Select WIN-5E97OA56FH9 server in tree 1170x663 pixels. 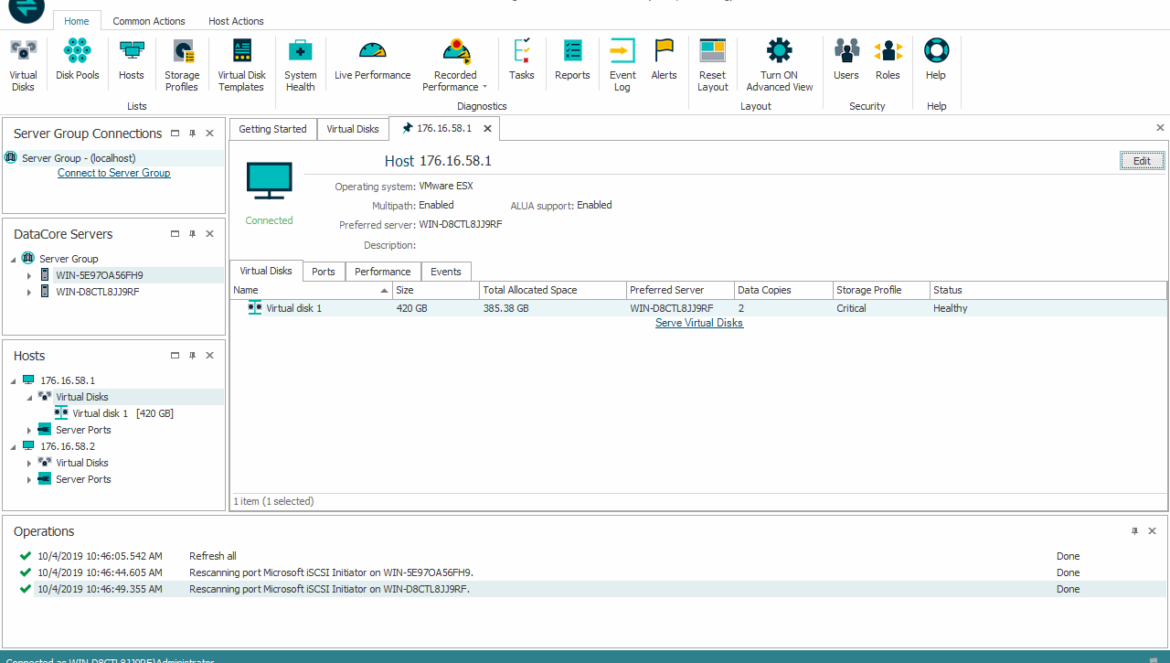click(x=99, y=275)
